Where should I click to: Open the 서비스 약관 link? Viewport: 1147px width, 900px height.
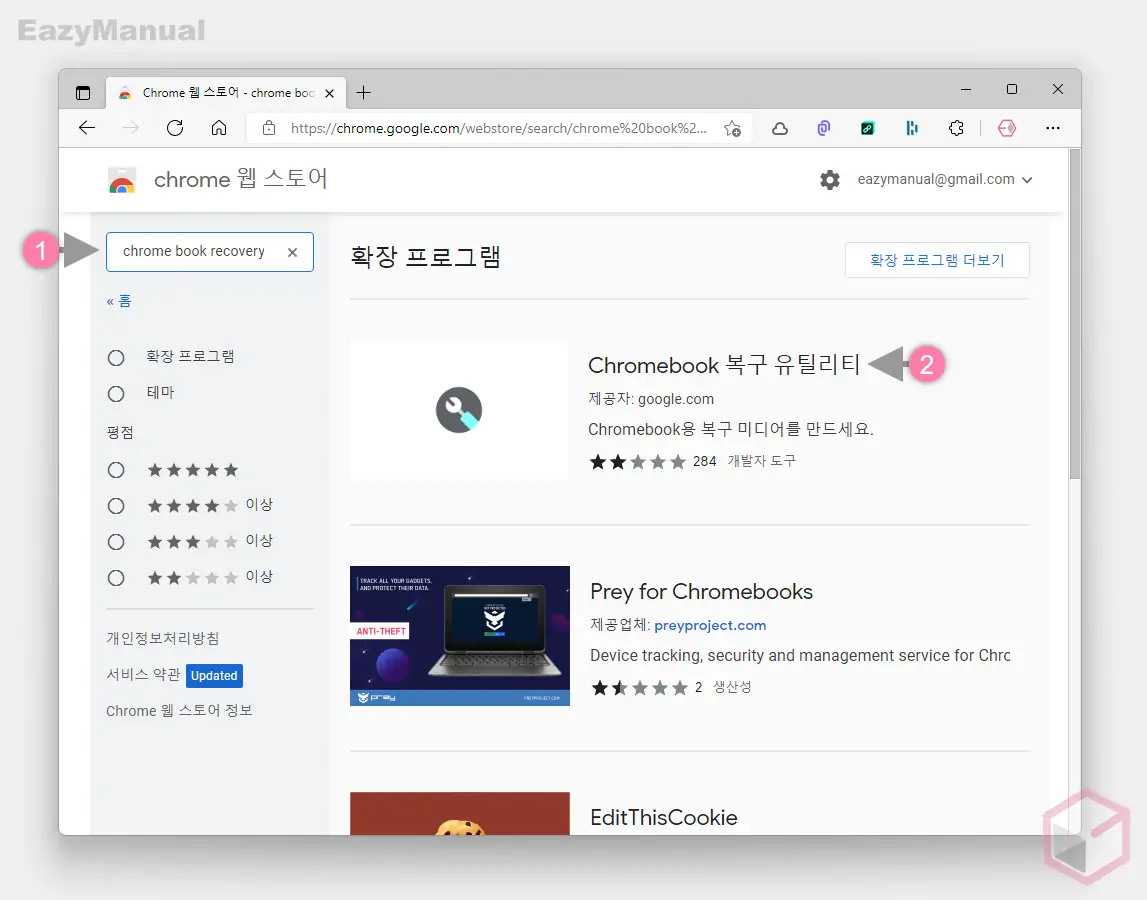pos(143,675)
